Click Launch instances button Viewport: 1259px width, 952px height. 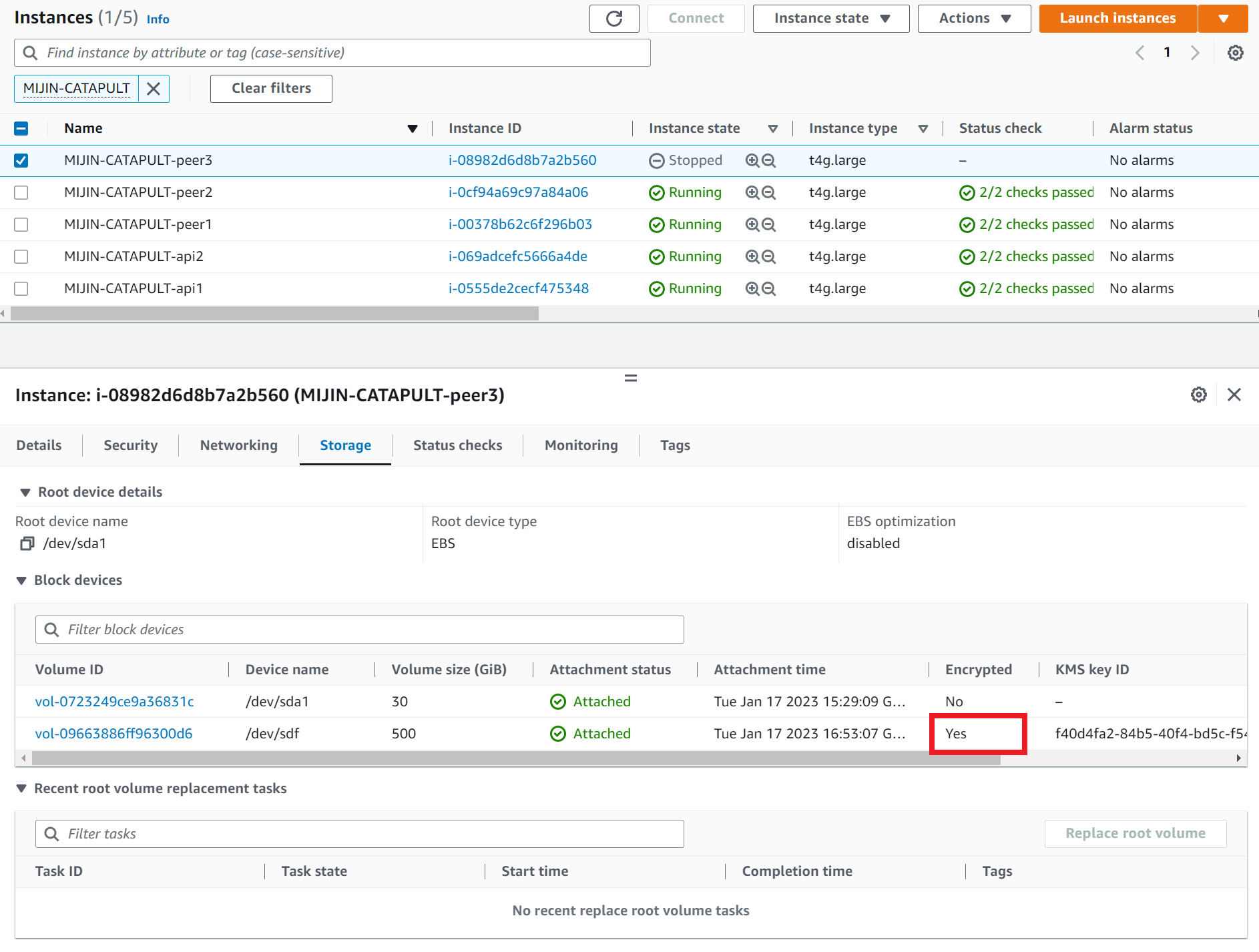(x=1118, y=19)
